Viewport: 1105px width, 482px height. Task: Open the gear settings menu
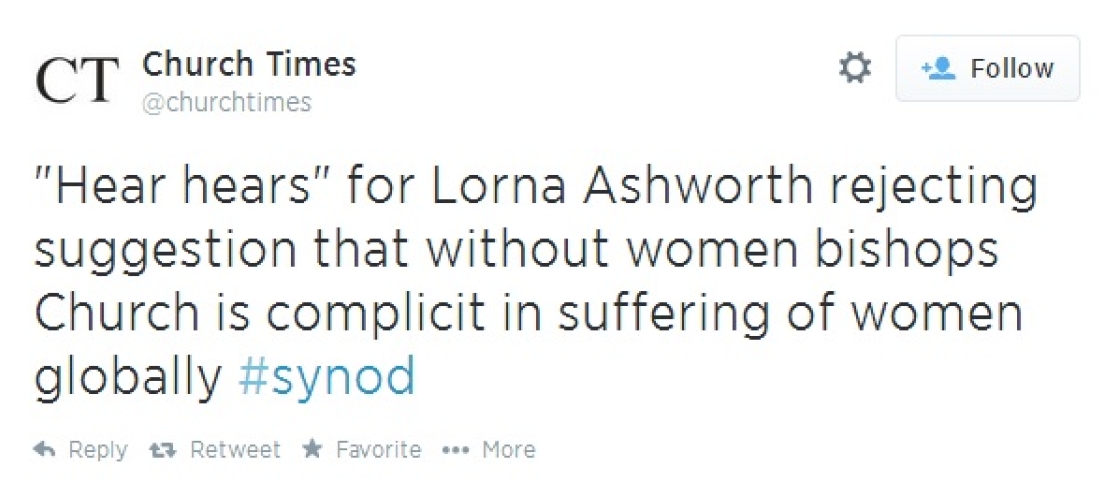pyautogui.click(x=854, y=68)
